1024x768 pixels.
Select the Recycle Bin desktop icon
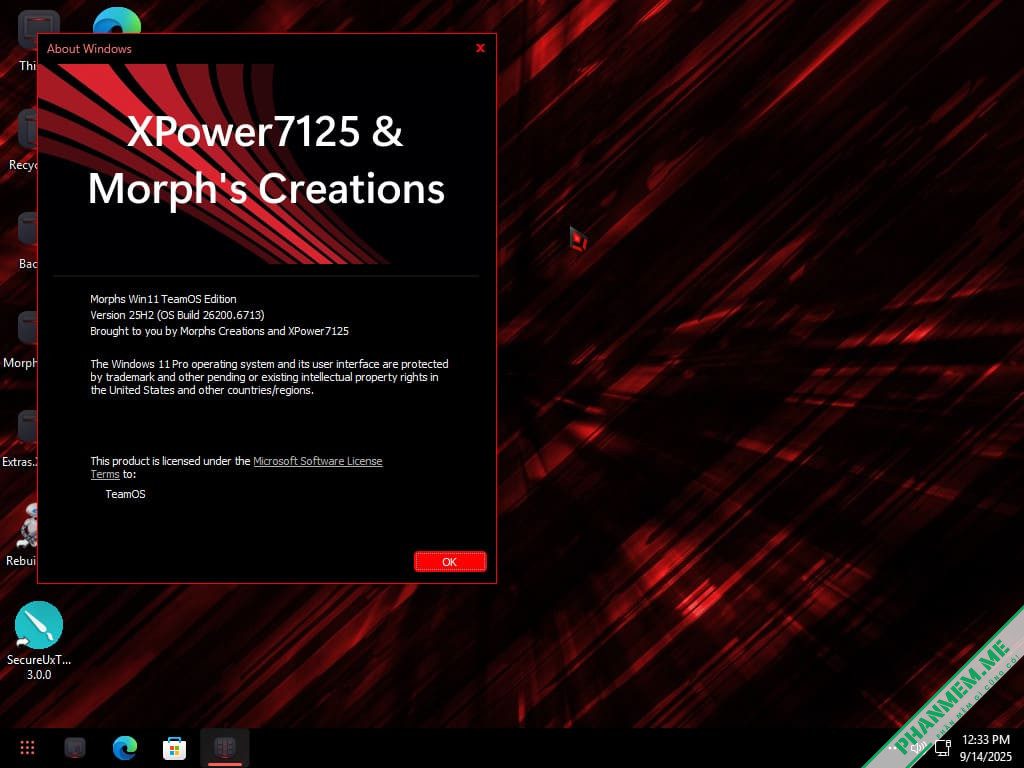(25, 140)
